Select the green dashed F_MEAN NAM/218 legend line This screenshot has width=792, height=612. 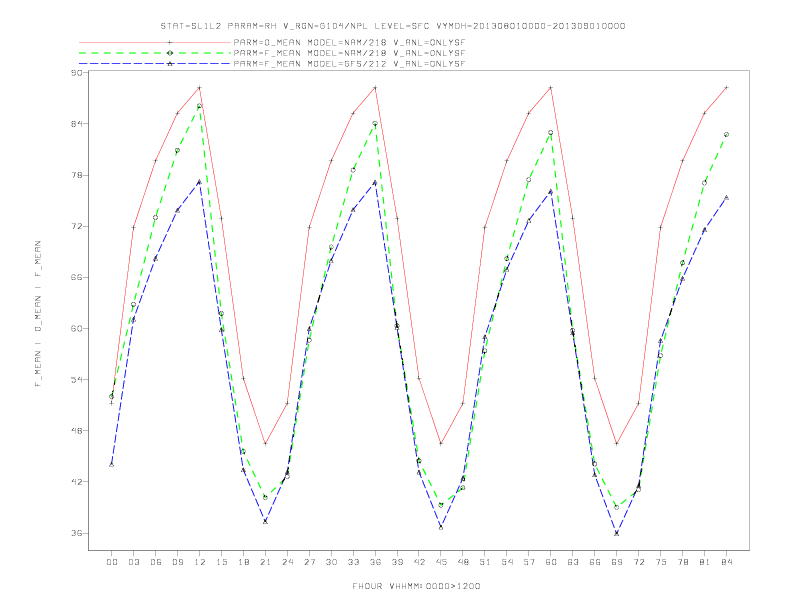pos(155,53)
